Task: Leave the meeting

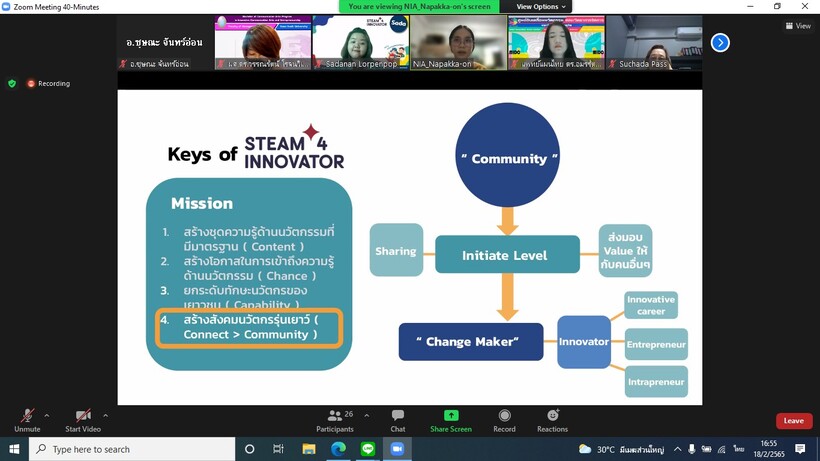Action: point(793,421)
